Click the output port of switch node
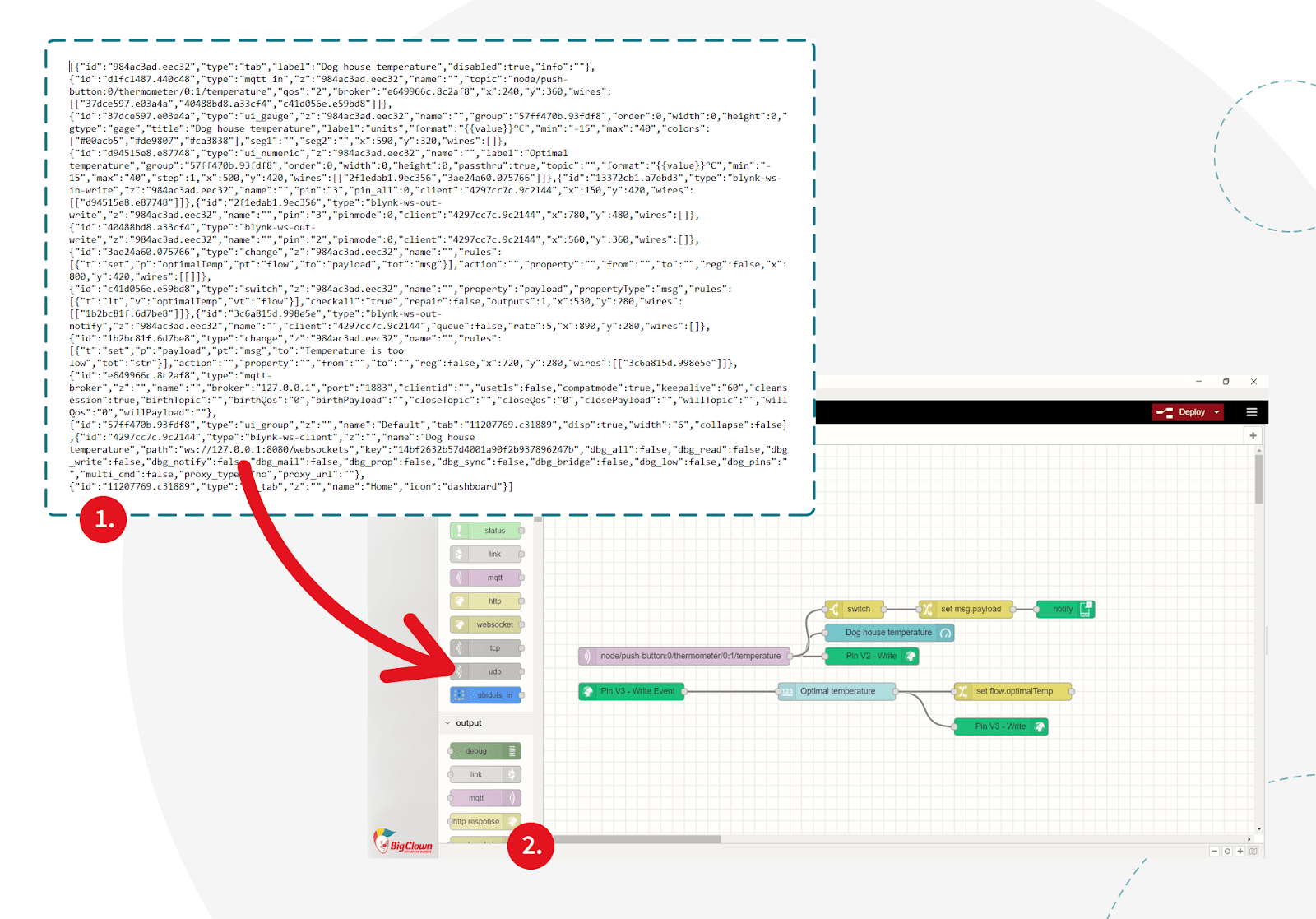Screen dimensions: 1316x919 884,610
